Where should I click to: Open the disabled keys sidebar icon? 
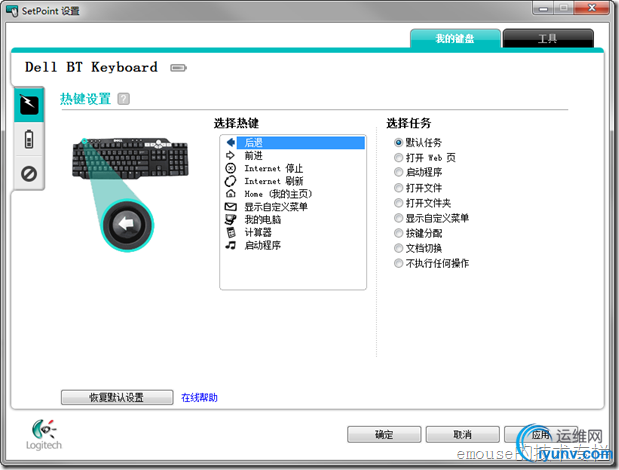pyautogui.click(x=29, y=174)
